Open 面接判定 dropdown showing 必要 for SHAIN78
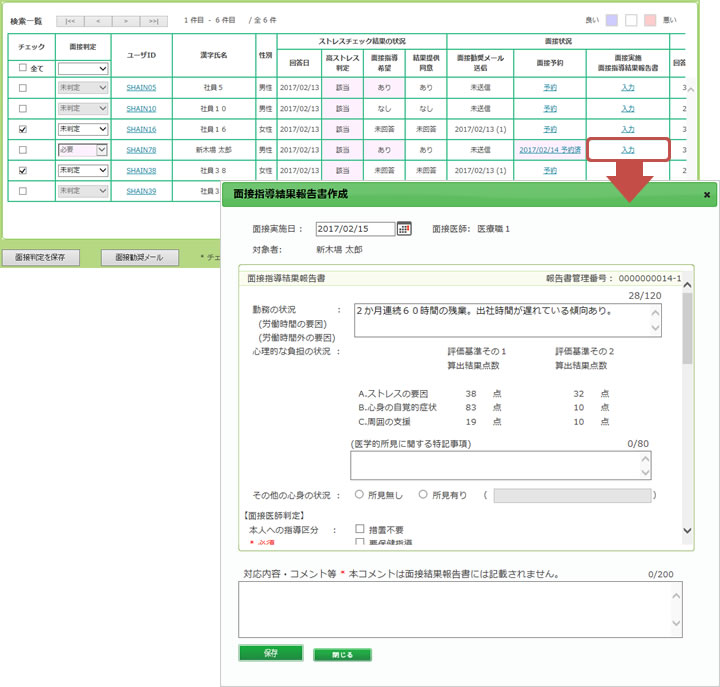The height and width of the screenshot is (687, 720). click(83, 150)
